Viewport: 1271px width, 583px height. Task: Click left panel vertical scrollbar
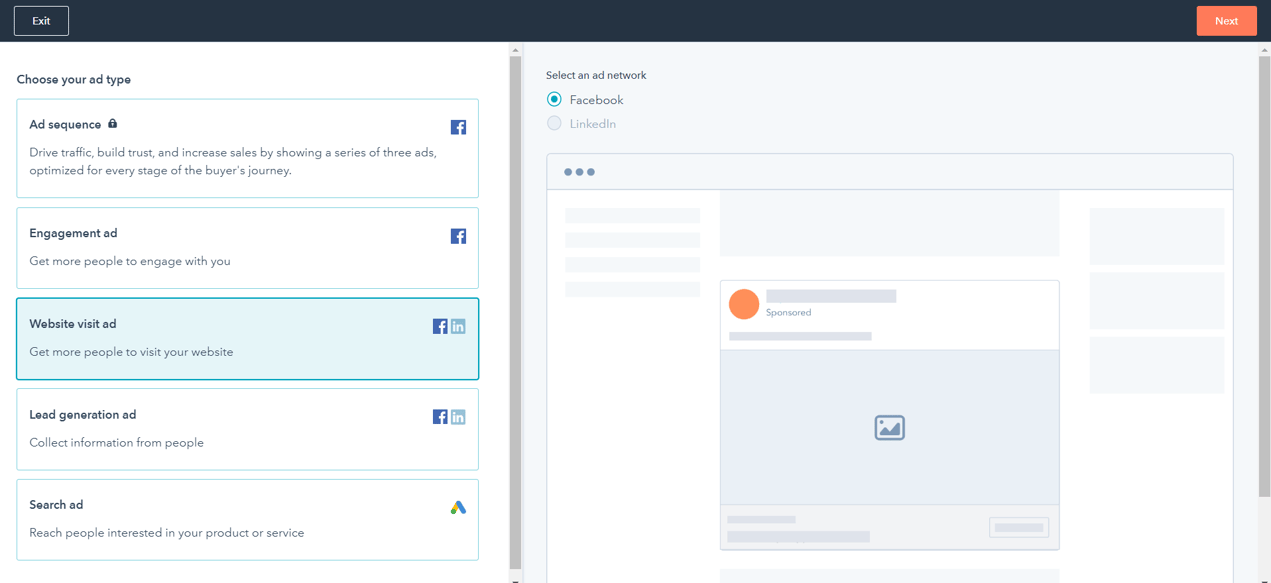click(516, 312)
